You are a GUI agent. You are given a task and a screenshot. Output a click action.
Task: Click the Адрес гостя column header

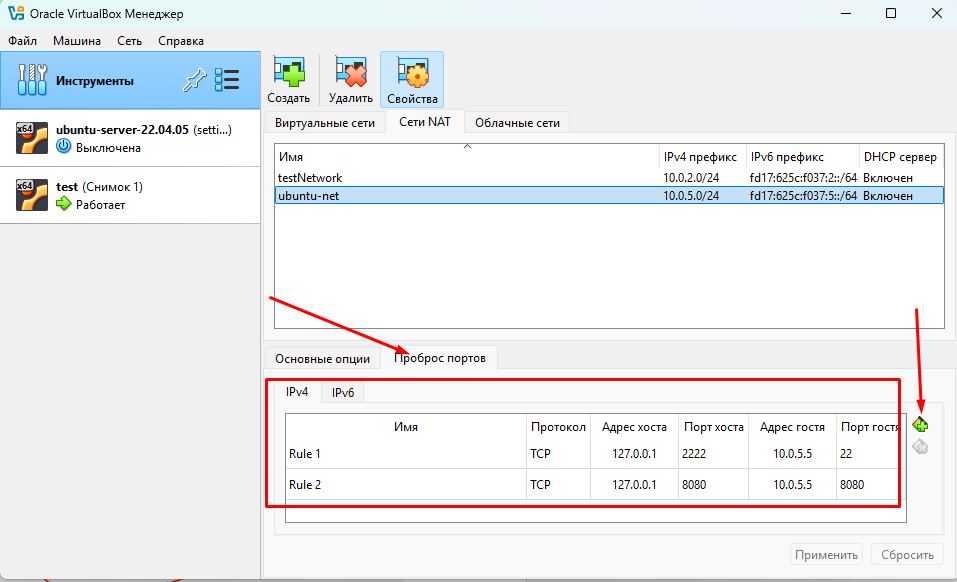tap(792, 427)
